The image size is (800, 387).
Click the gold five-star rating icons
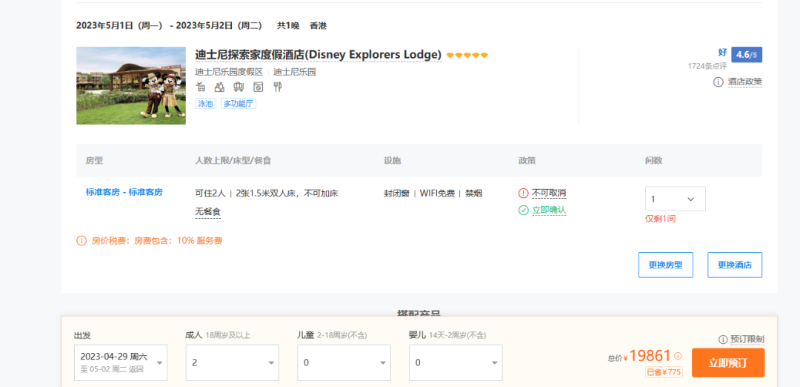[x=467, y=55]
